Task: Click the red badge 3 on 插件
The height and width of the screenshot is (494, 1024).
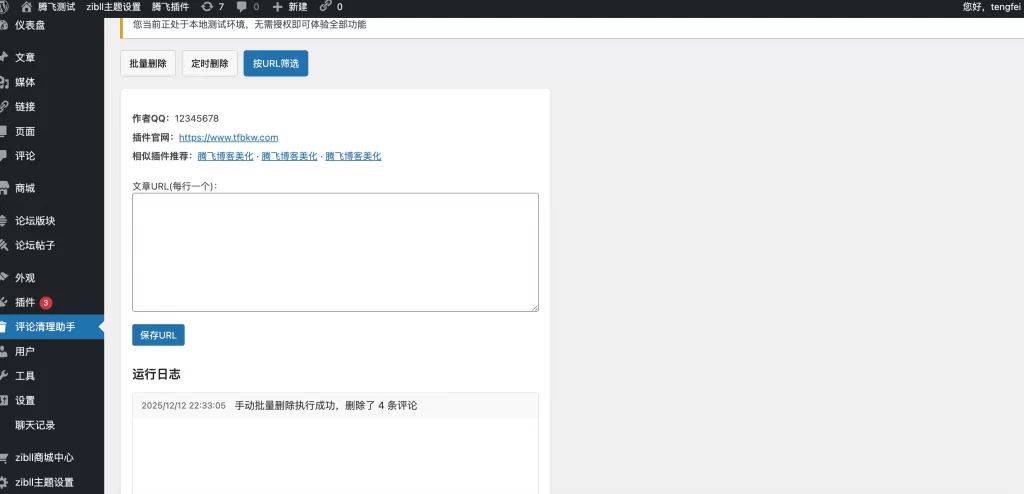Action: [46, 303]
